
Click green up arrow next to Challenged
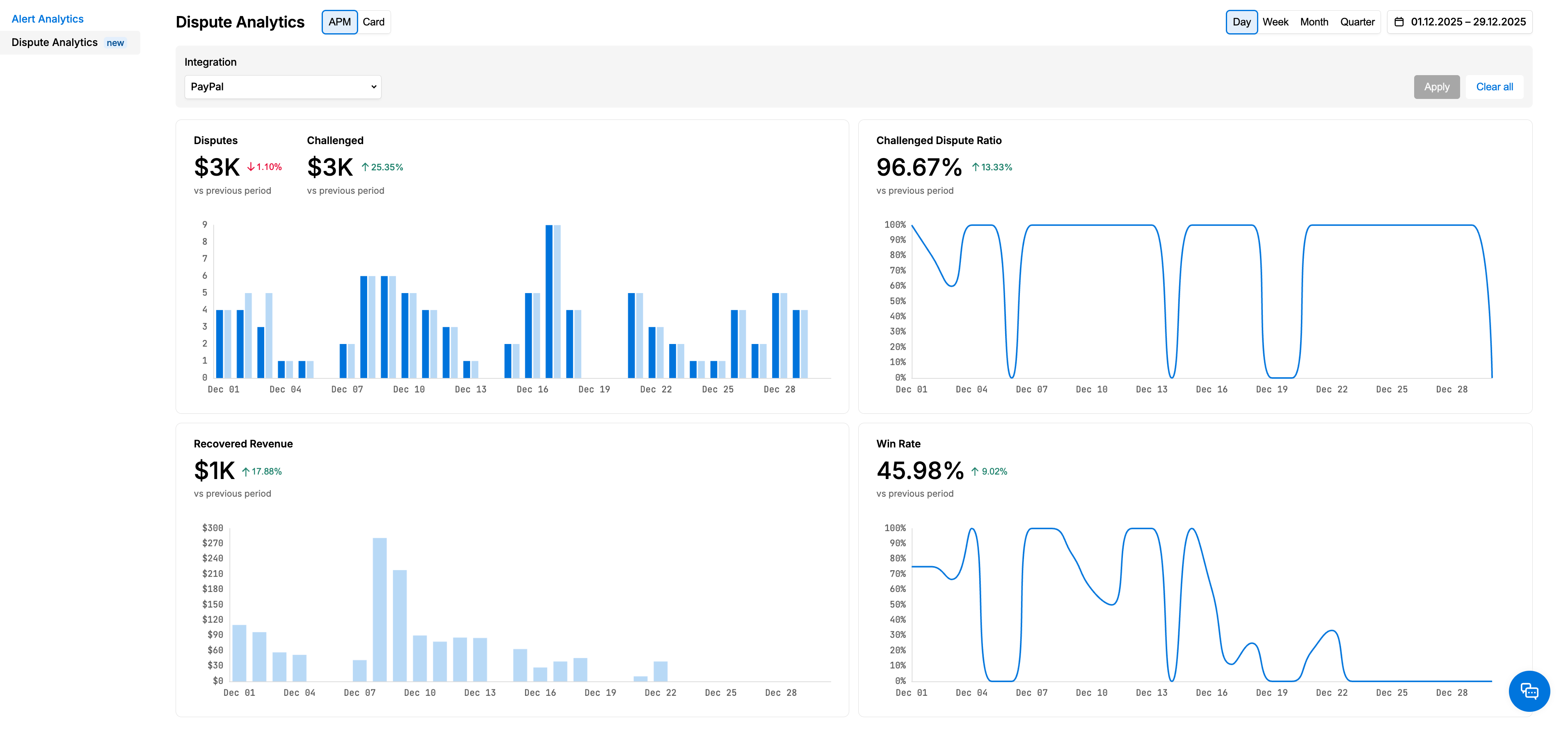365,167
